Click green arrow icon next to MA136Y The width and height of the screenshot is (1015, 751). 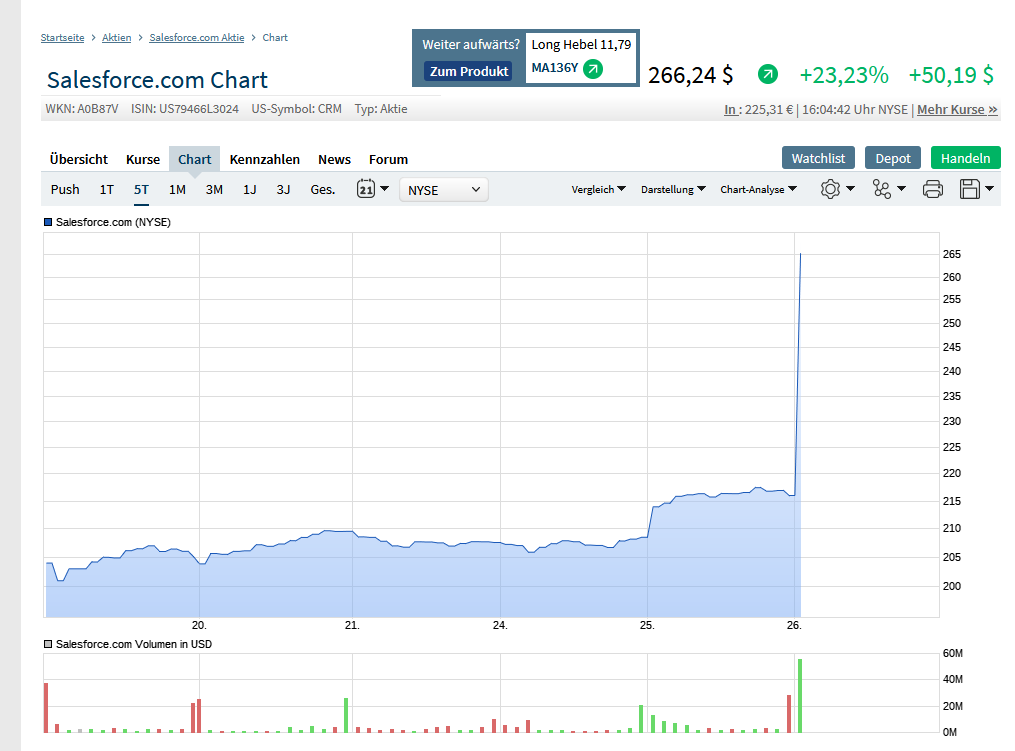coord(593,68)
